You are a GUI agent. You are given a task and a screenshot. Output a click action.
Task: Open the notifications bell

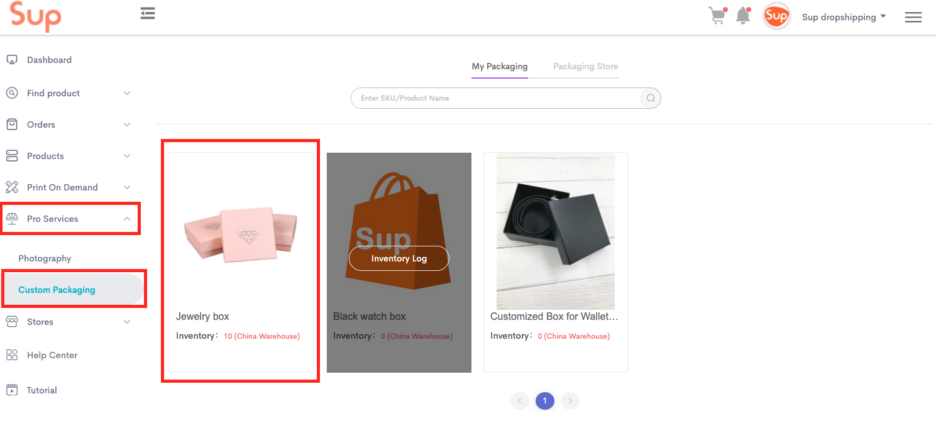click(x=743, y=16)
